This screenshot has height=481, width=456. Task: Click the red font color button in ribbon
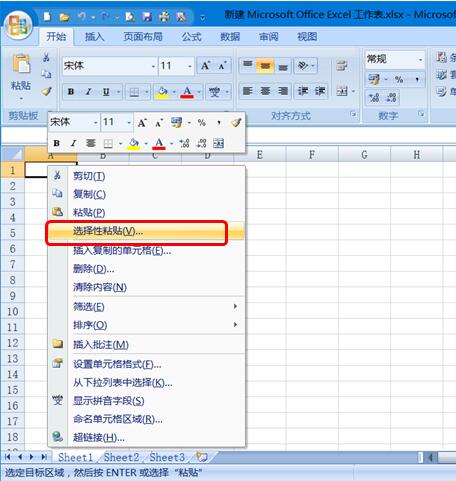(x=187, y=92)
